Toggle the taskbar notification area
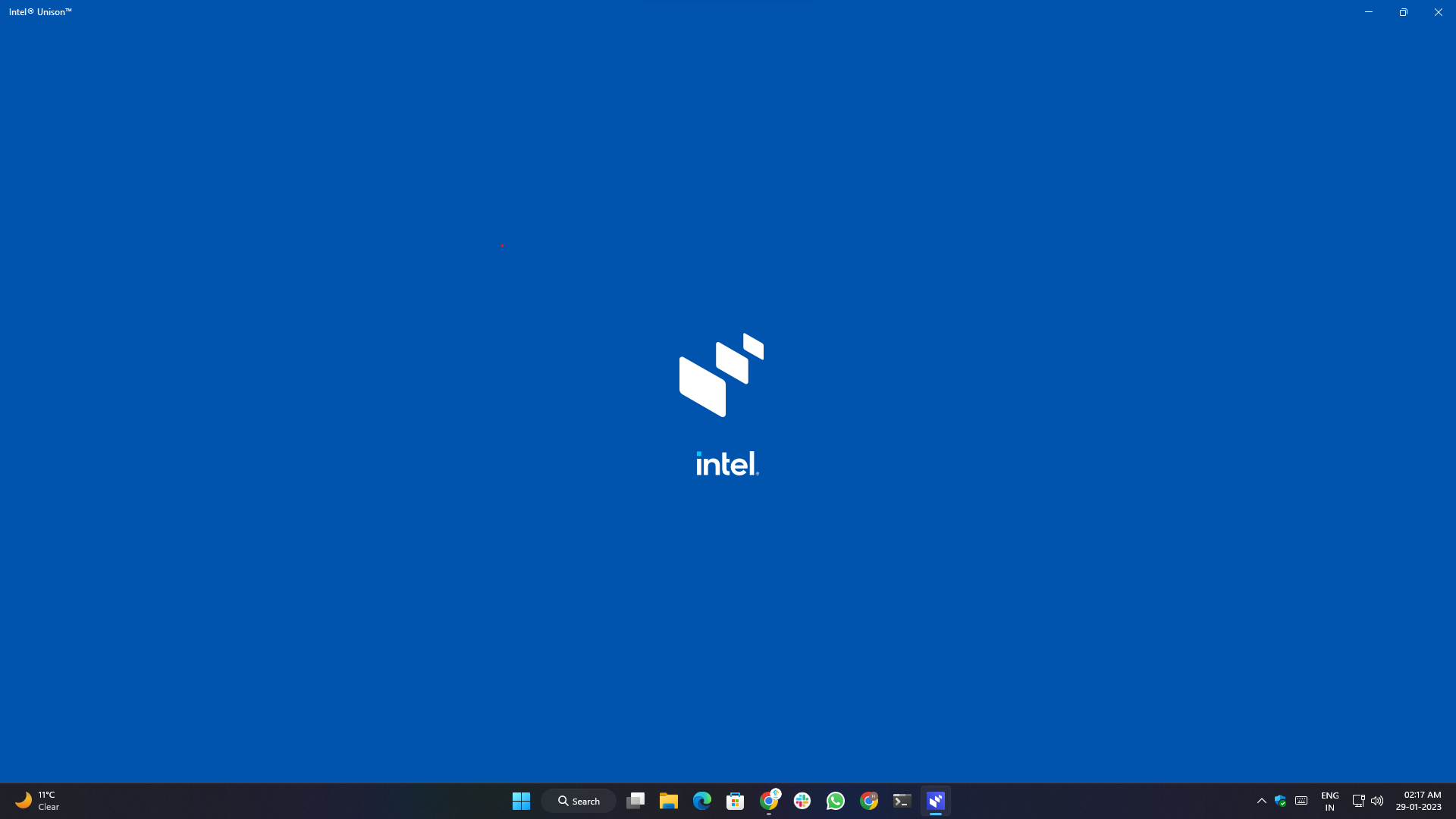Screen dimensions: 1456x819 click(1261, 801)
